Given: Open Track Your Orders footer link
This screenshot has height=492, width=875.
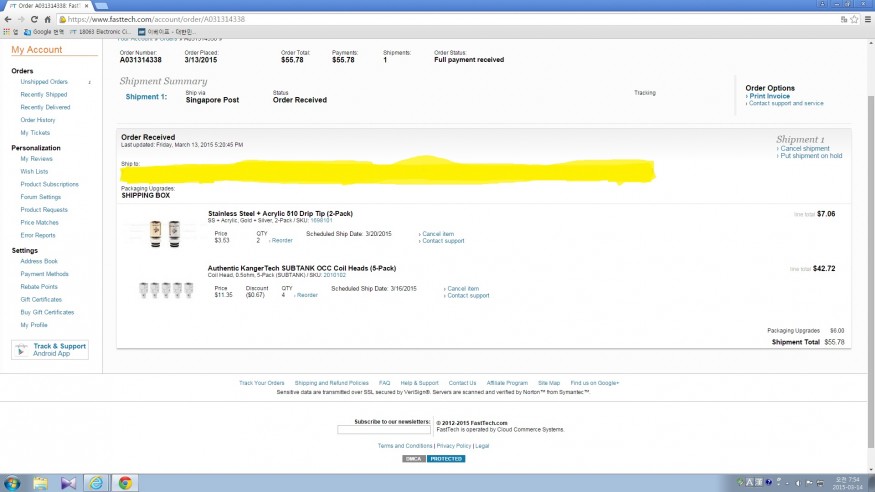Looking at the screenshot, I should 262,383.
